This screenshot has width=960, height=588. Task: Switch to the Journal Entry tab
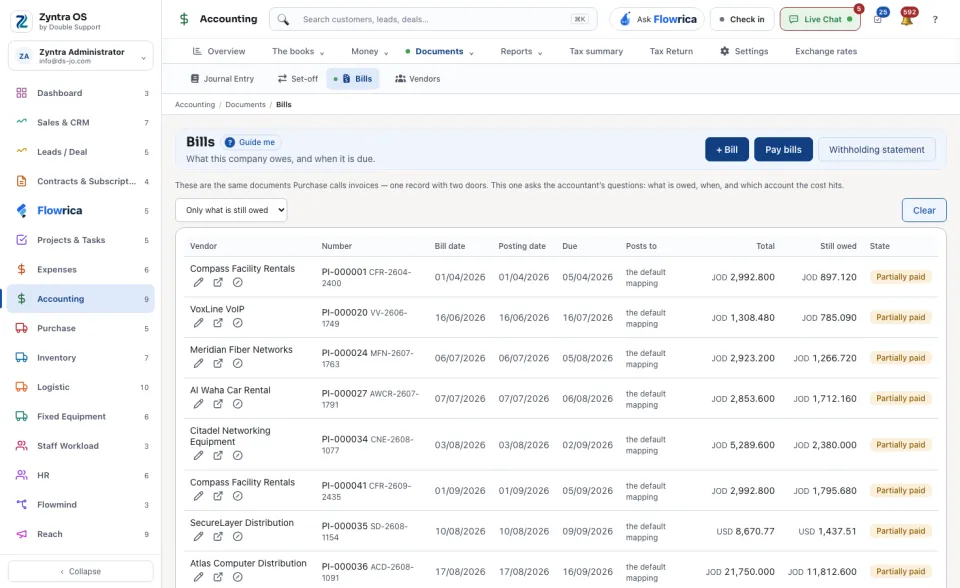point(222,79)
